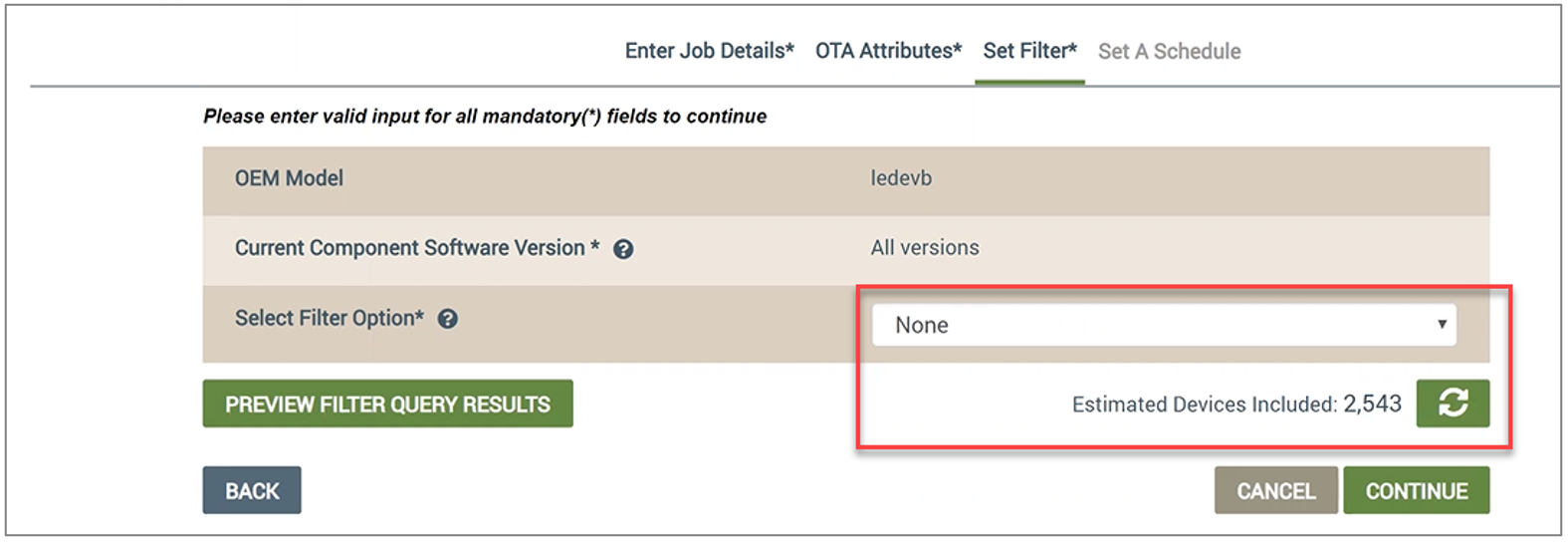The image size is (1568, 542).
Task: Click Preview Filter Query Results button
Action: click(x=387, y=404)
